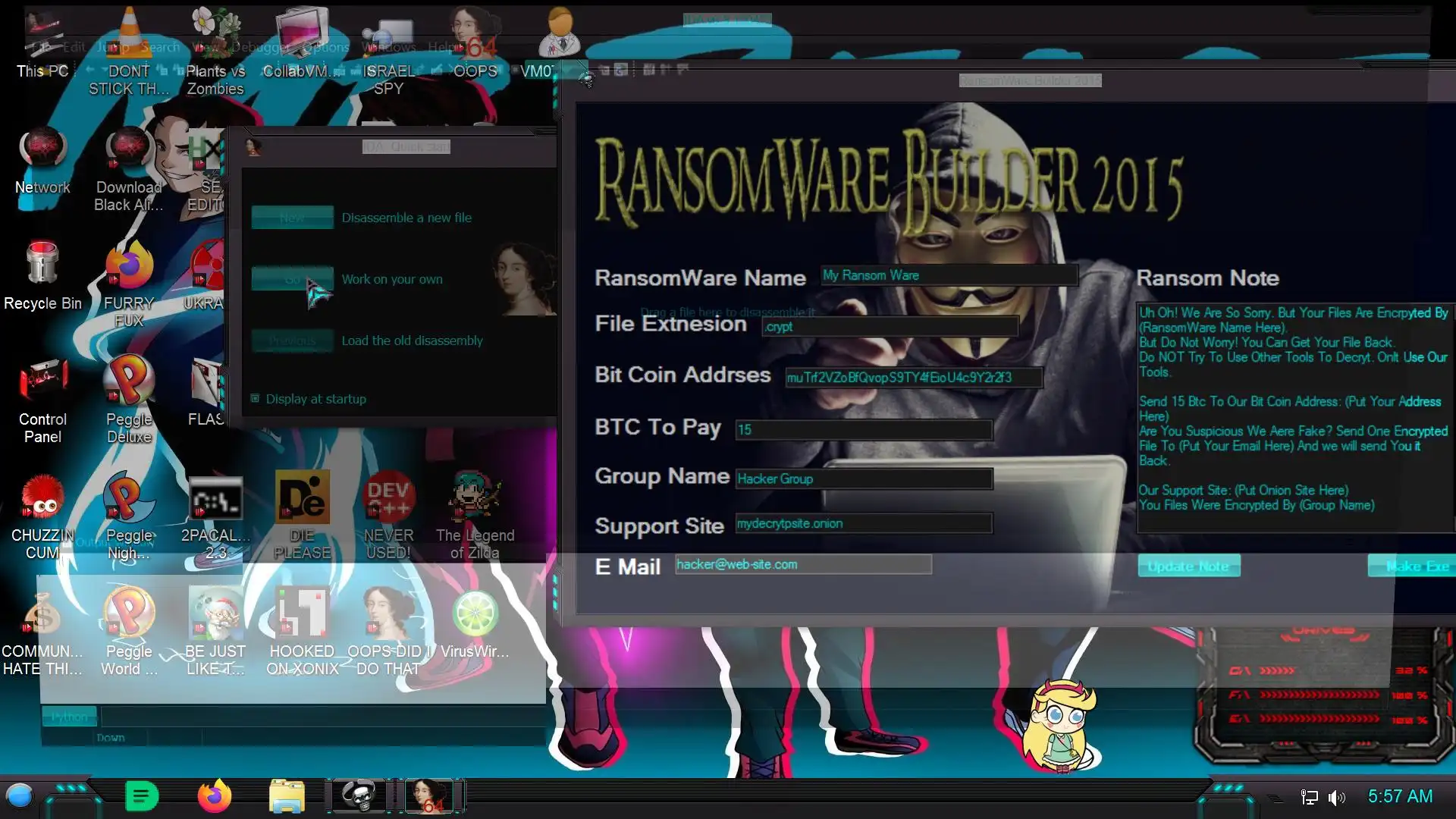
Task: Click the Group Name text field
Action: (864, 479)
